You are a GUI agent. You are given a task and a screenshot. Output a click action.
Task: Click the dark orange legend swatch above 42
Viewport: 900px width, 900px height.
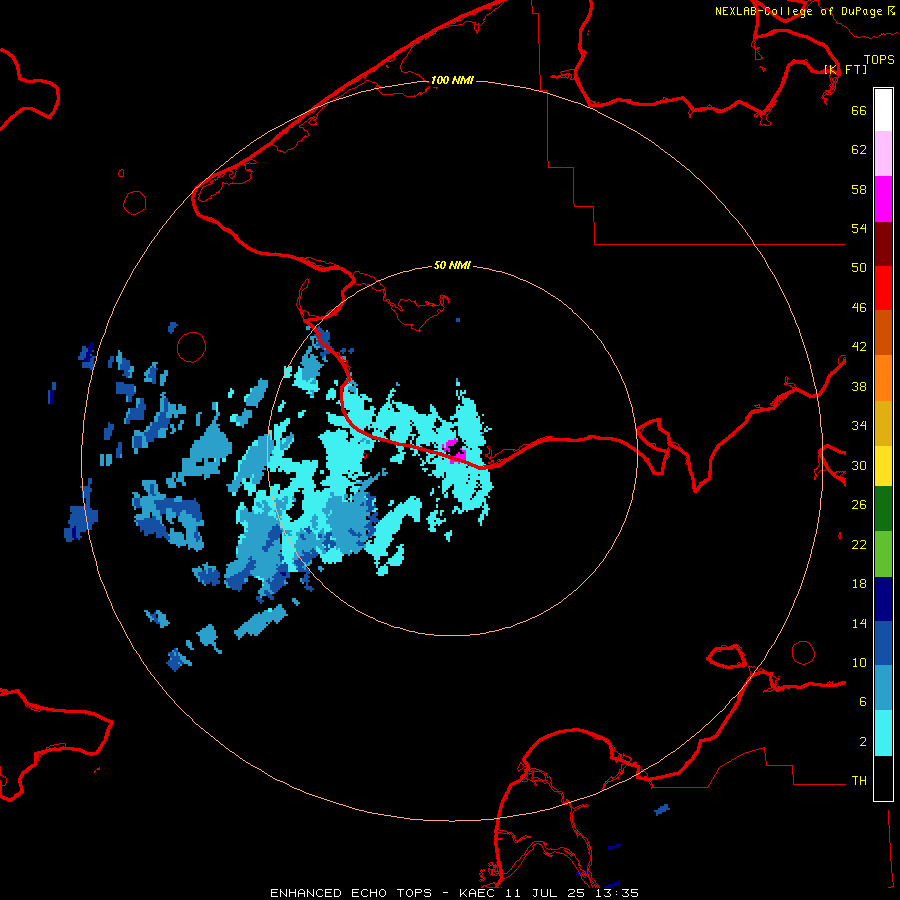pos(883,332)
